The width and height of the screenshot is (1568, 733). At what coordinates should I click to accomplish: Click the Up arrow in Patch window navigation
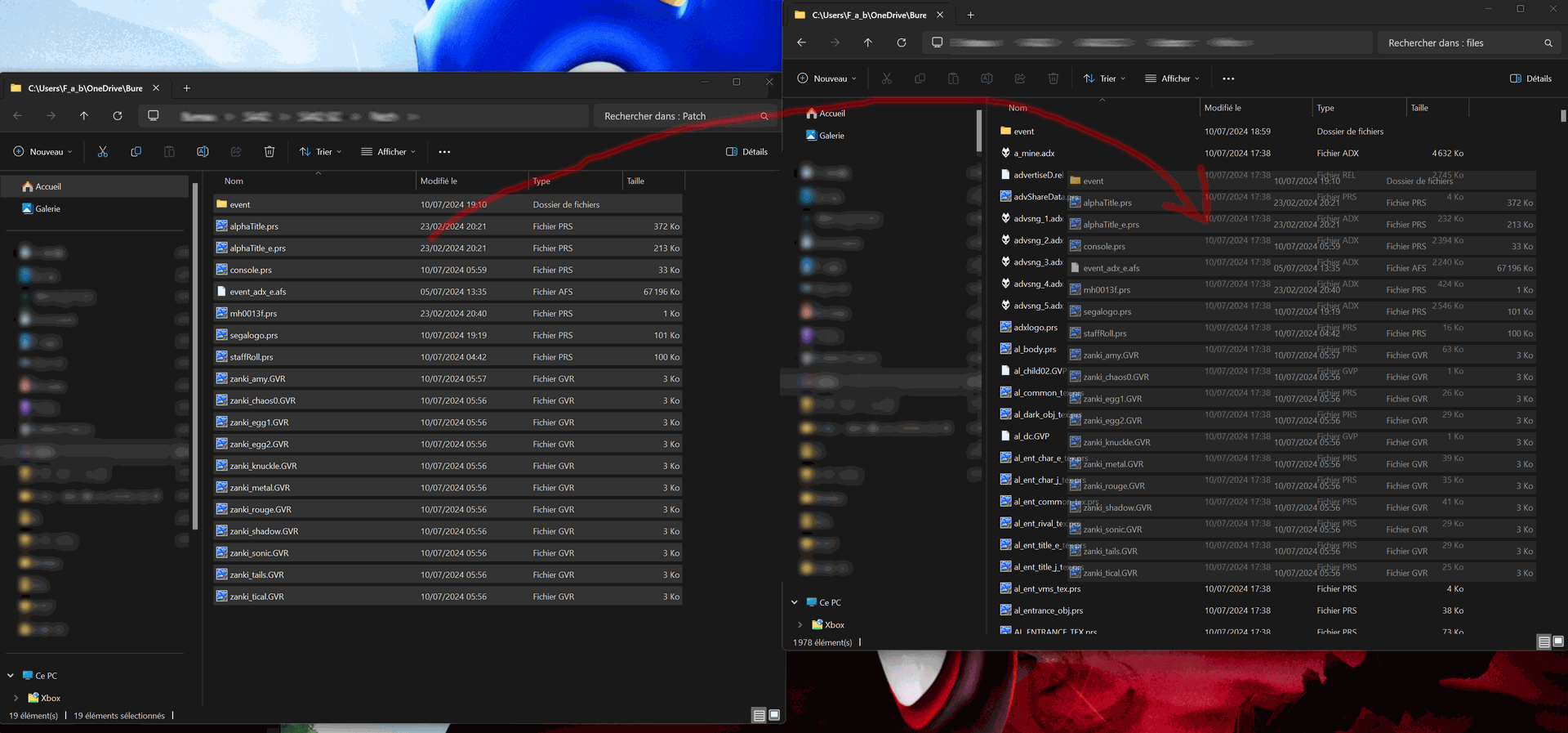point(84,116)
